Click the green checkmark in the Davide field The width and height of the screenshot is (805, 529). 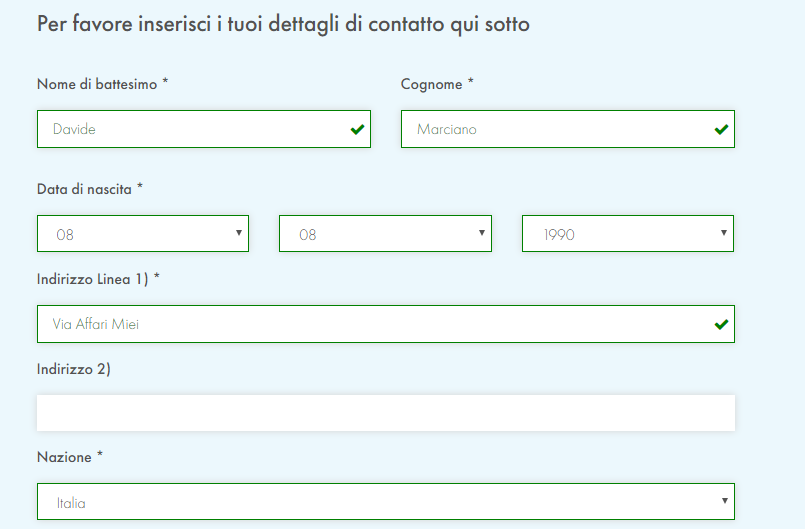click(x=357, y=129)
